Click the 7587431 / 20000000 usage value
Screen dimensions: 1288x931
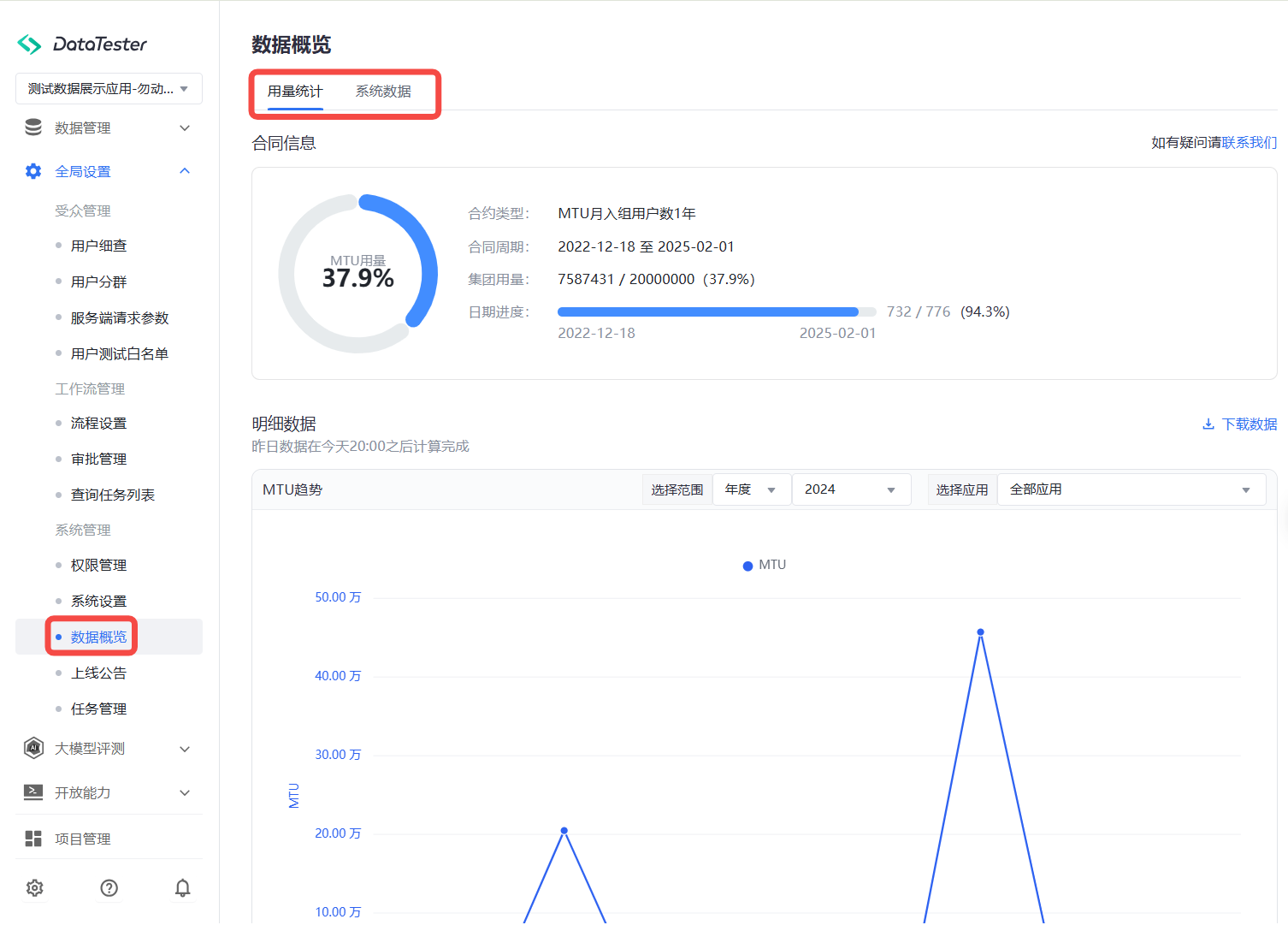pos(656,279)
